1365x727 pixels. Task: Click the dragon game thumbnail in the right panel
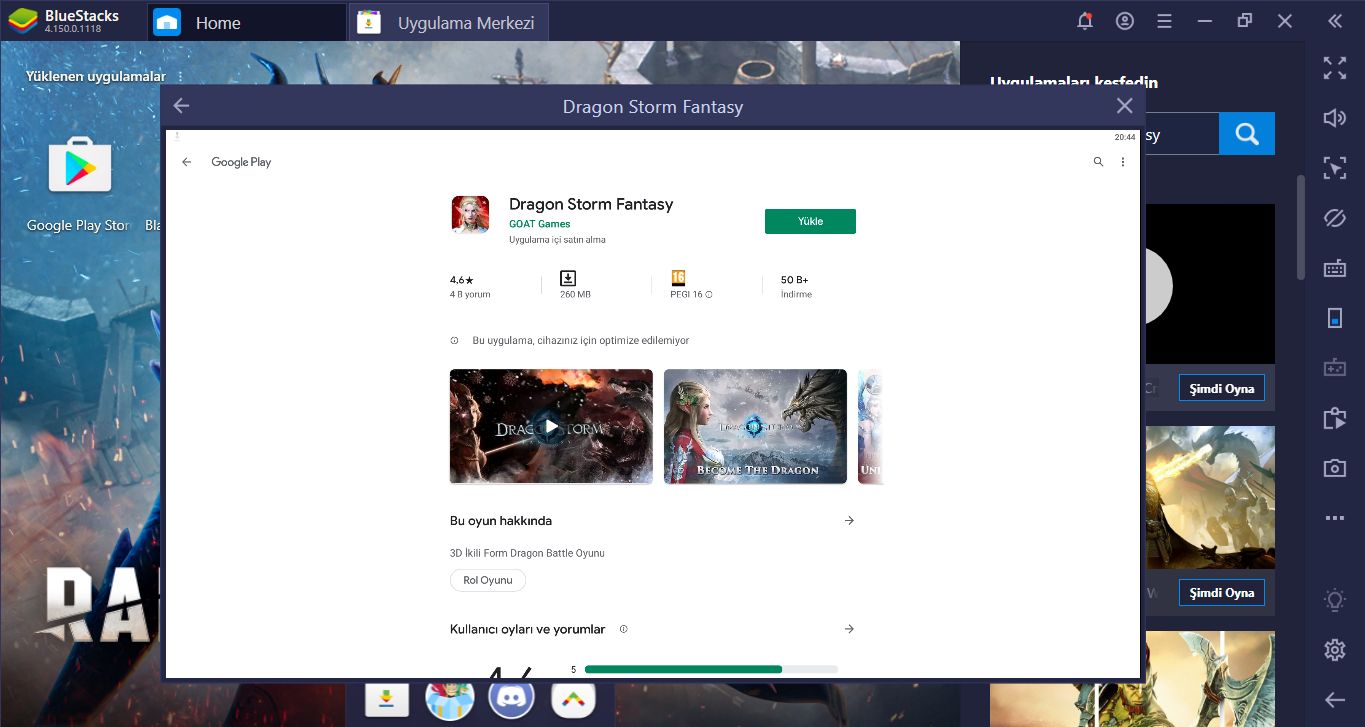click(x=1210, y=498)
